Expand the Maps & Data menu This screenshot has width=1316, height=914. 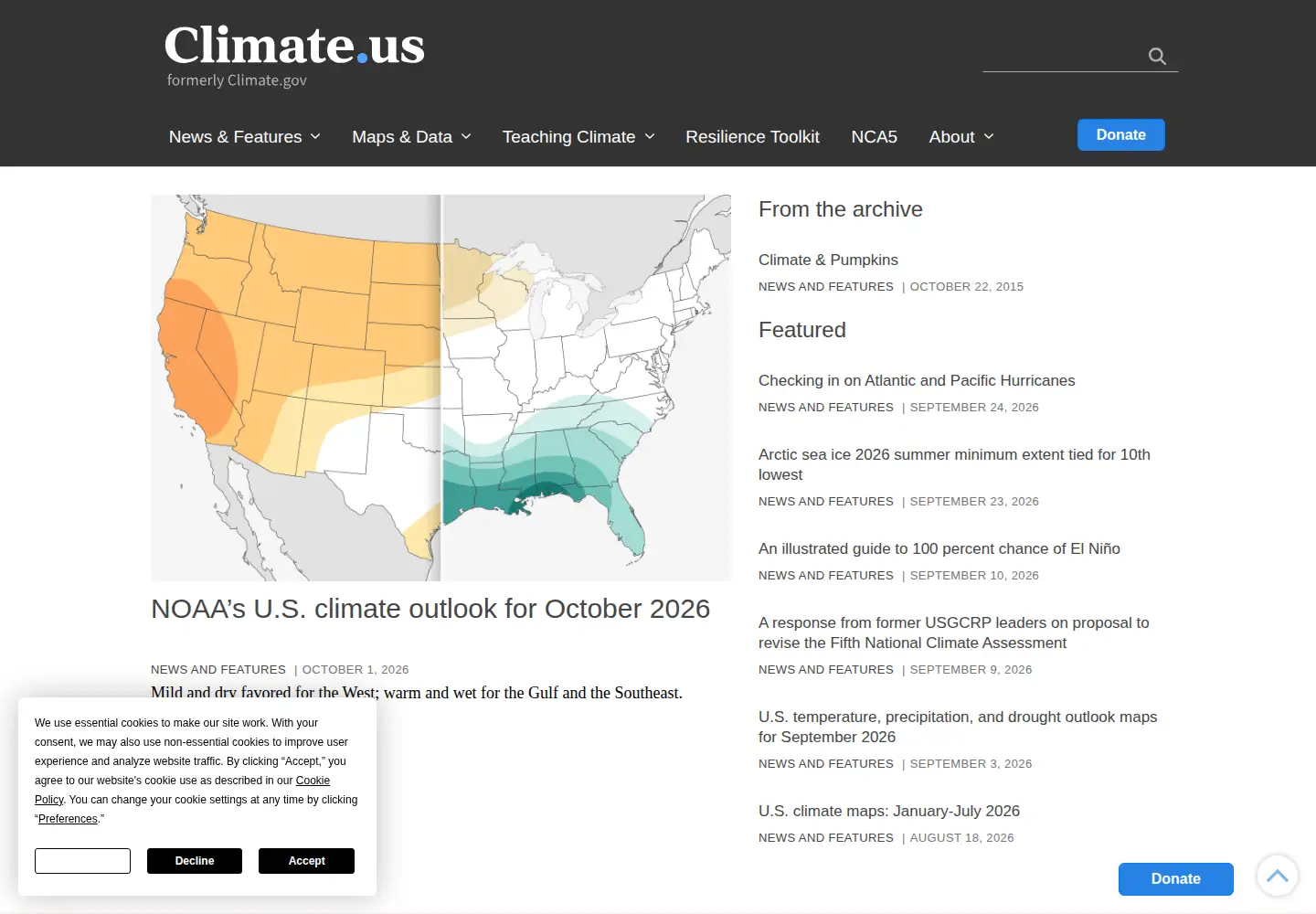tap(412, 137)
